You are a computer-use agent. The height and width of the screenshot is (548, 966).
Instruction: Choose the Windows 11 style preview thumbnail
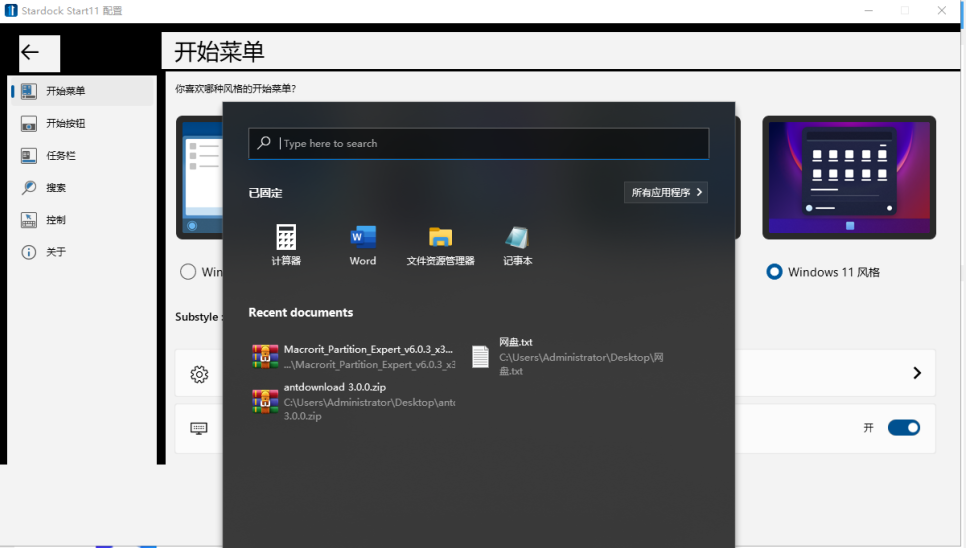pos(849,177)
